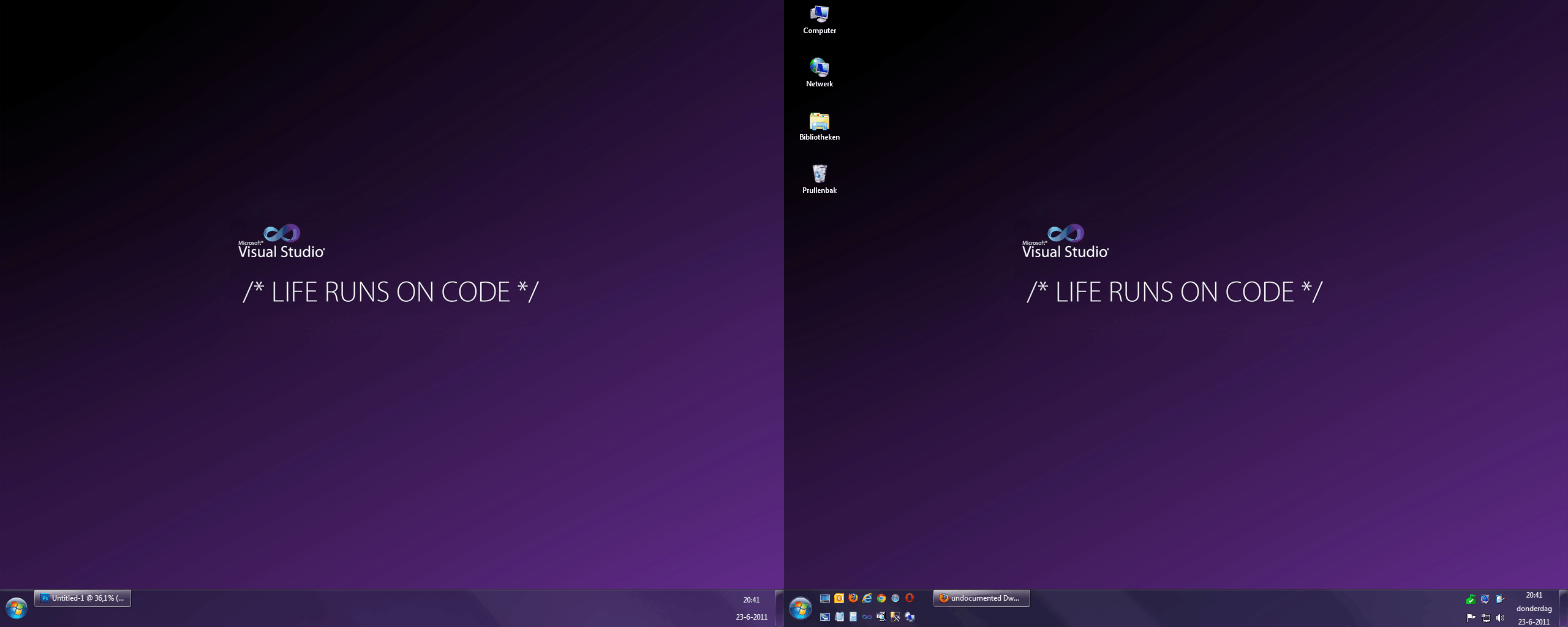This screenshot has height=627, width=1568.
Task: Open Start menu beside the Photoshop taskbar button
Action: pos(17,608)
